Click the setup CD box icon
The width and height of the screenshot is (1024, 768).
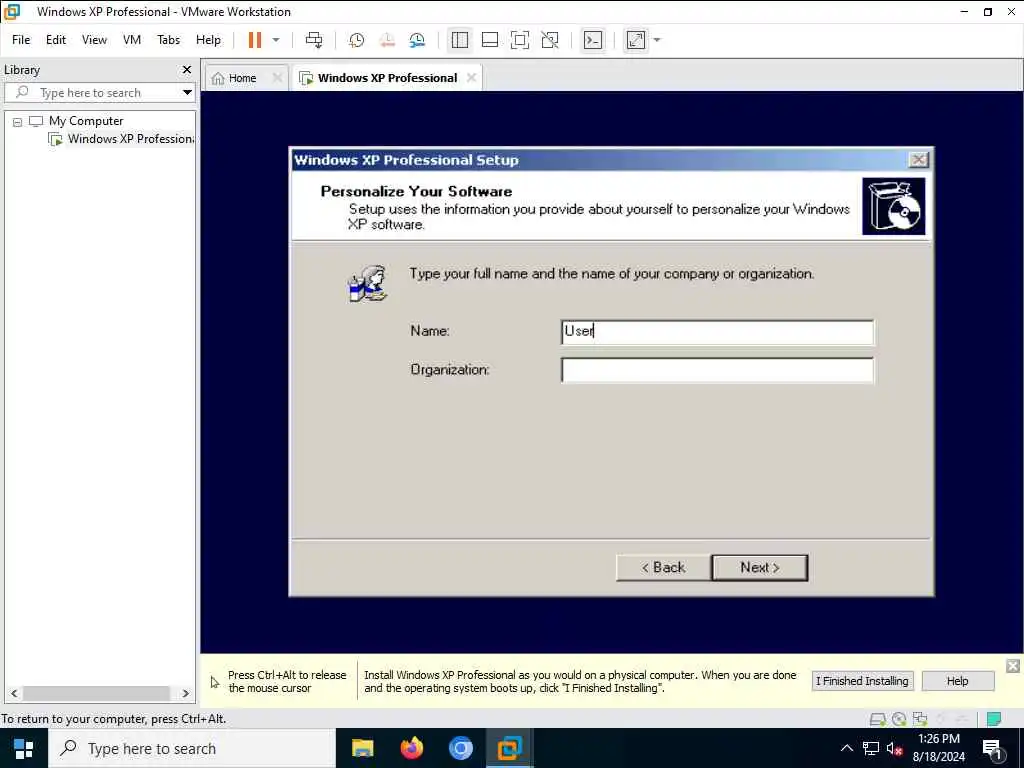click(x=893, y=206)
